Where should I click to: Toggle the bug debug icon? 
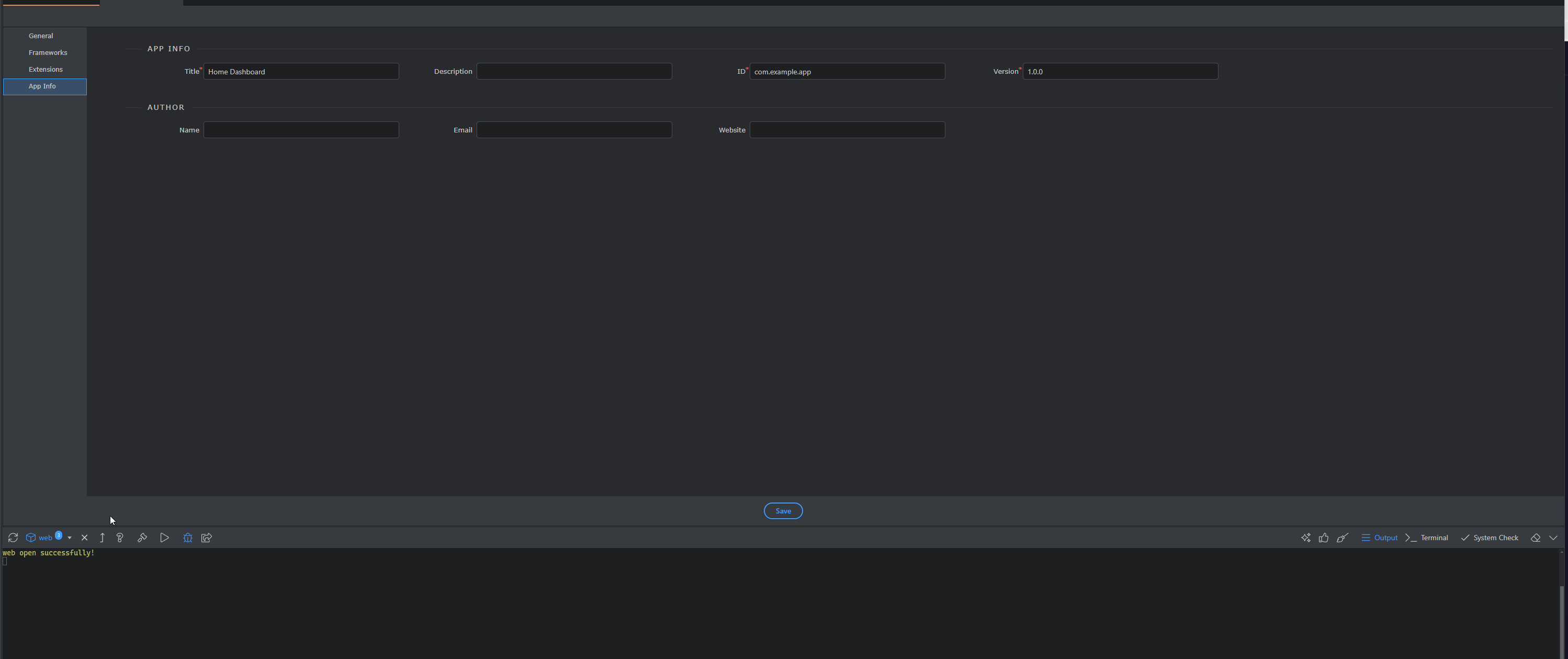[187, 538]
